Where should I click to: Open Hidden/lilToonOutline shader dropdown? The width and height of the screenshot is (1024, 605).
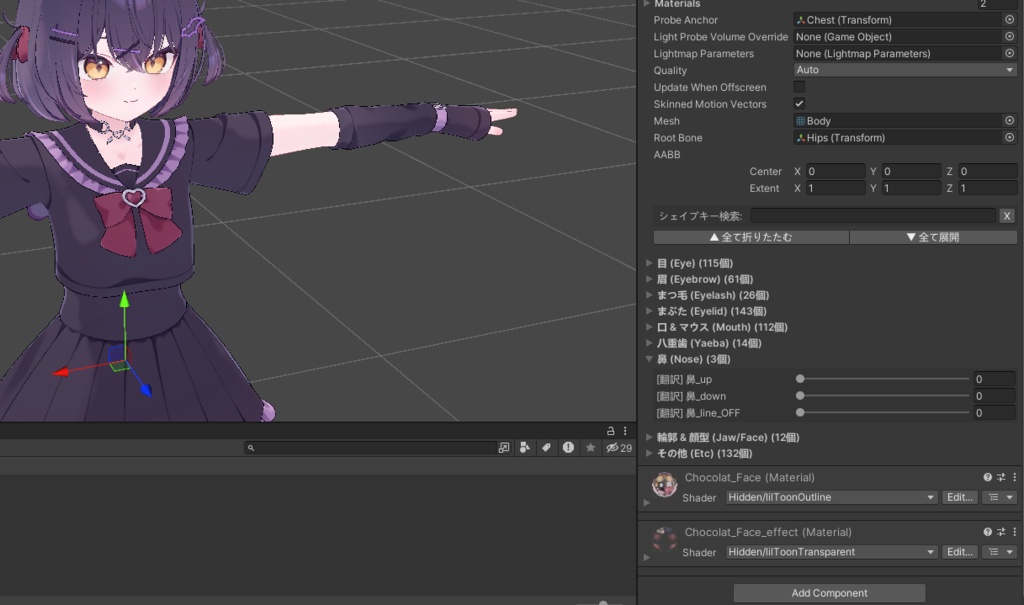831,497
